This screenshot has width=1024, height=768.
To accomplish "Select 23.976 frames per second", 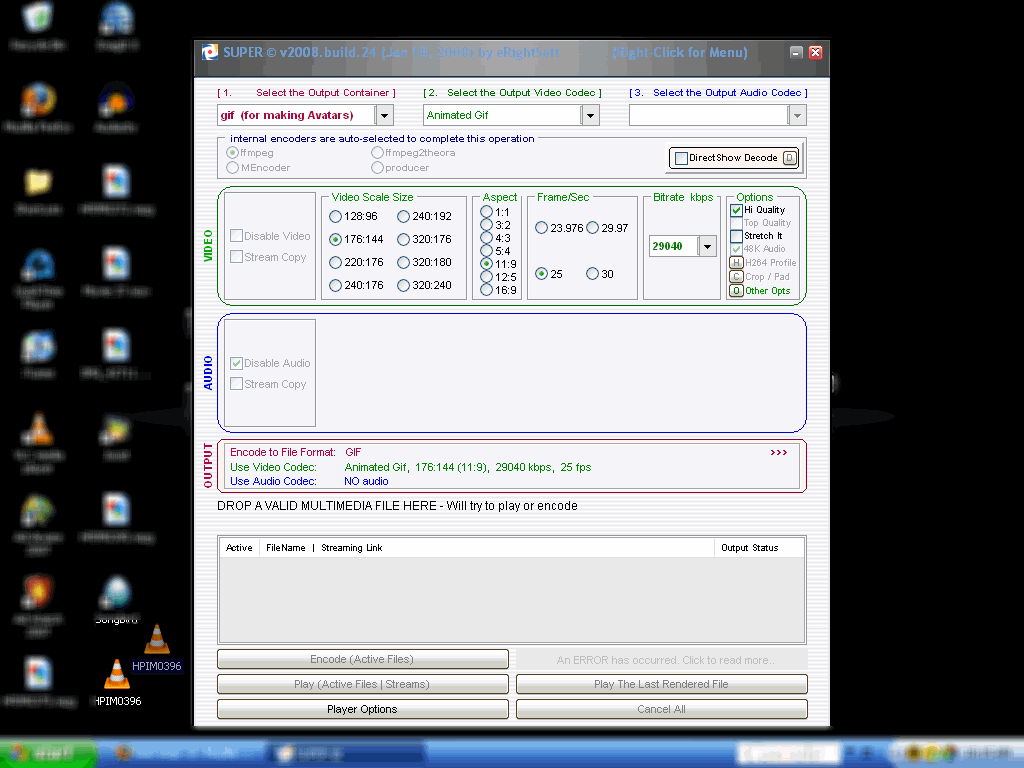I will coord(541,228).
